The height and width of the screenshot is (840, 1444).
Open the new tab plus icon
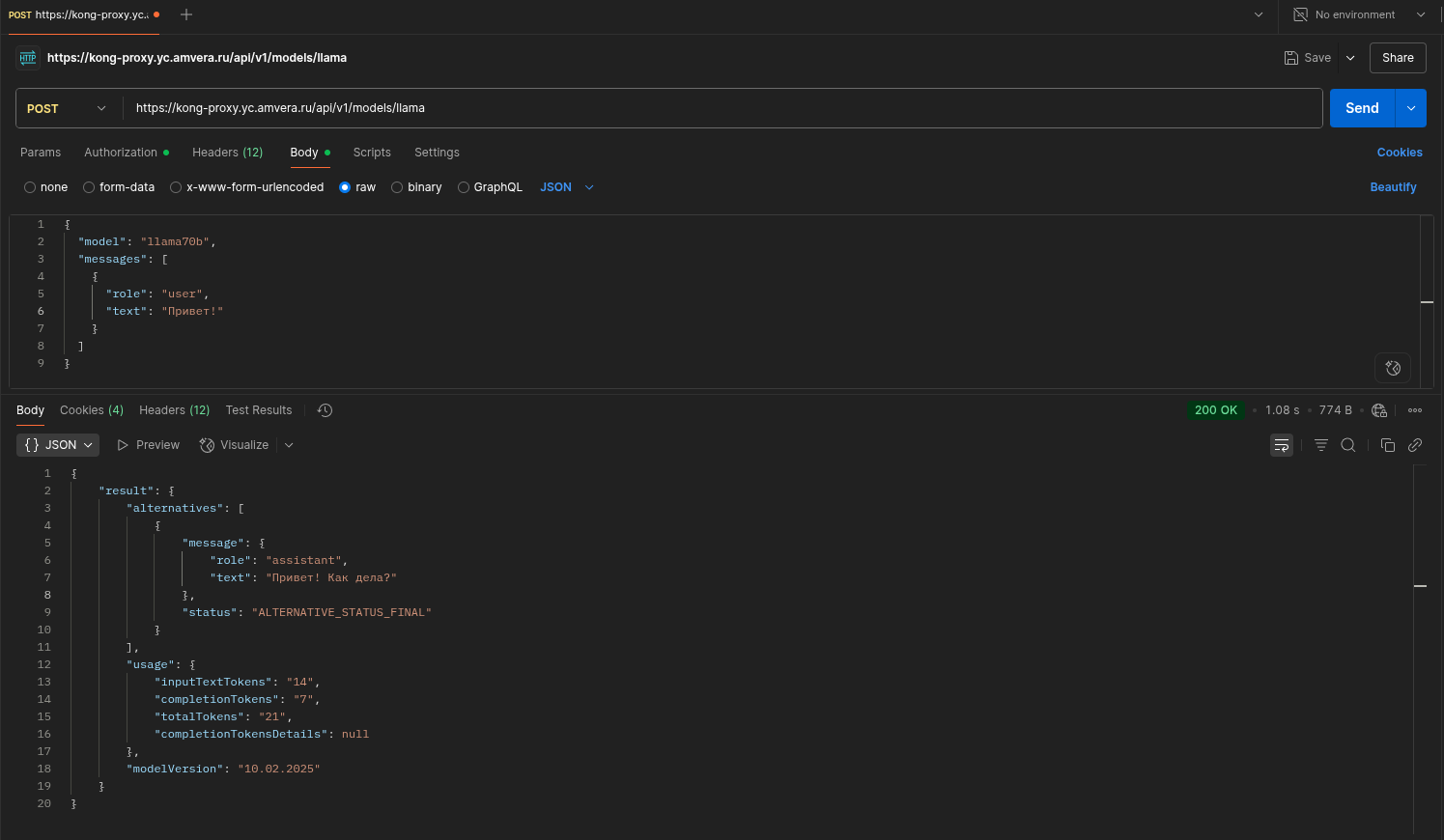[x=186, y=14]
